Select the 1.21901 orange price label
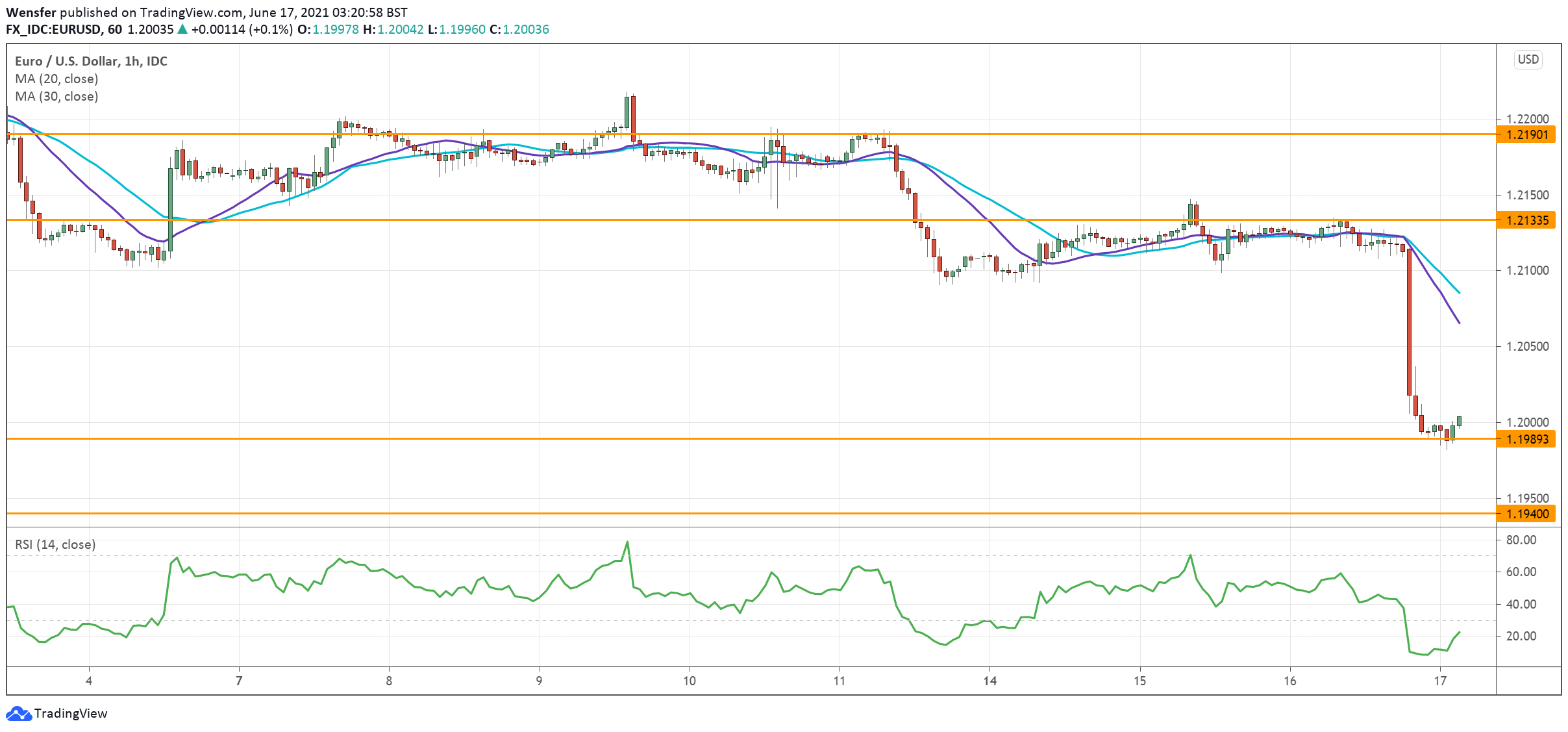Image resolution: width=1568 pixels, height=732 pixels. coord(1526,135)
